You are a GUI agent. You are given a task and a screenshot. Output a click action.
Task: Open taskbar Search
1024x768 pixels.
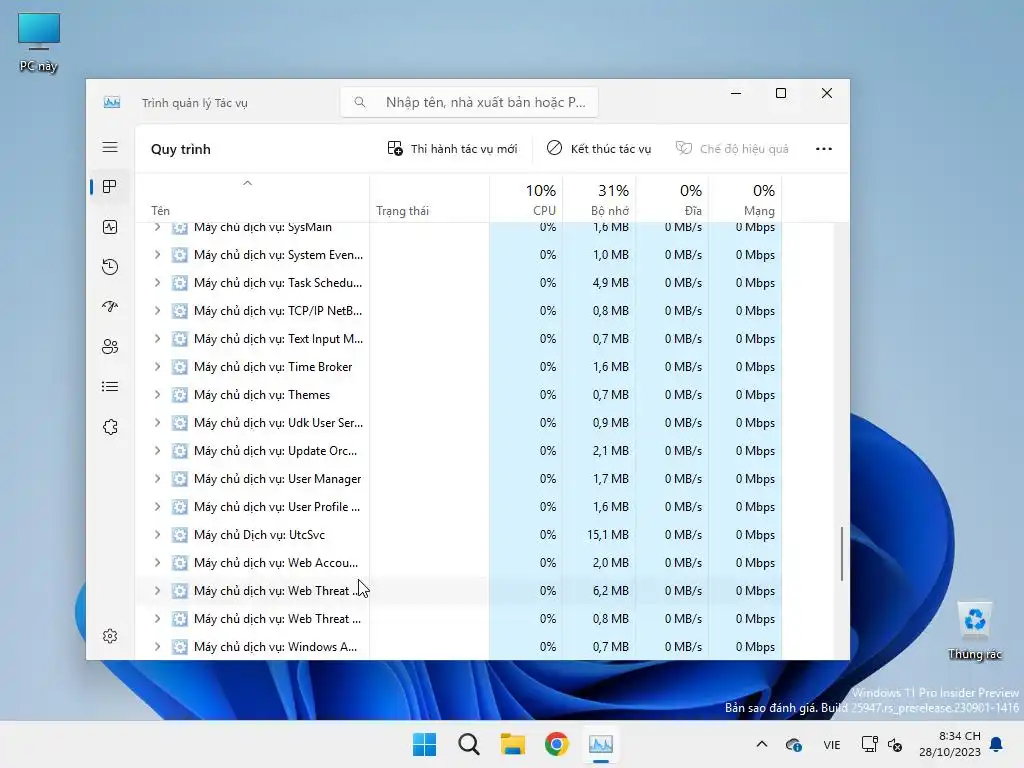pyautogui.click(x=468, y=744)
